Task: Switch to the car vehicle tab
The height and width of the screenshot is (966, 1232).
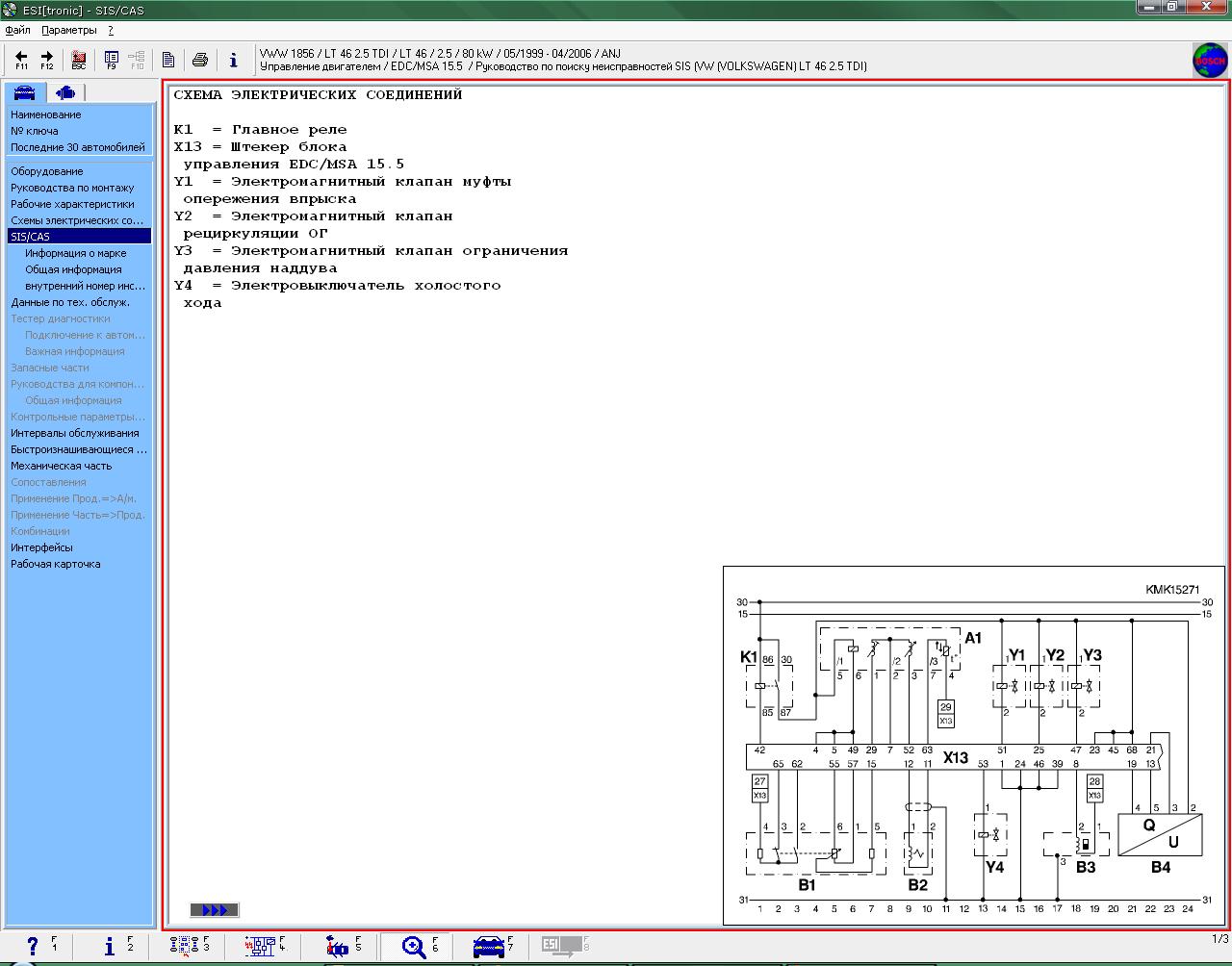Action: (x=24, y=92)
